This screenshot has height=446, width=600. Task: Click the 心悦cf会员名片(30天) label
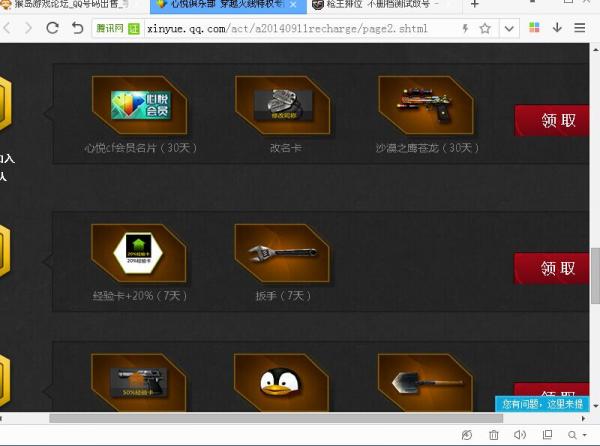point(141,148)
